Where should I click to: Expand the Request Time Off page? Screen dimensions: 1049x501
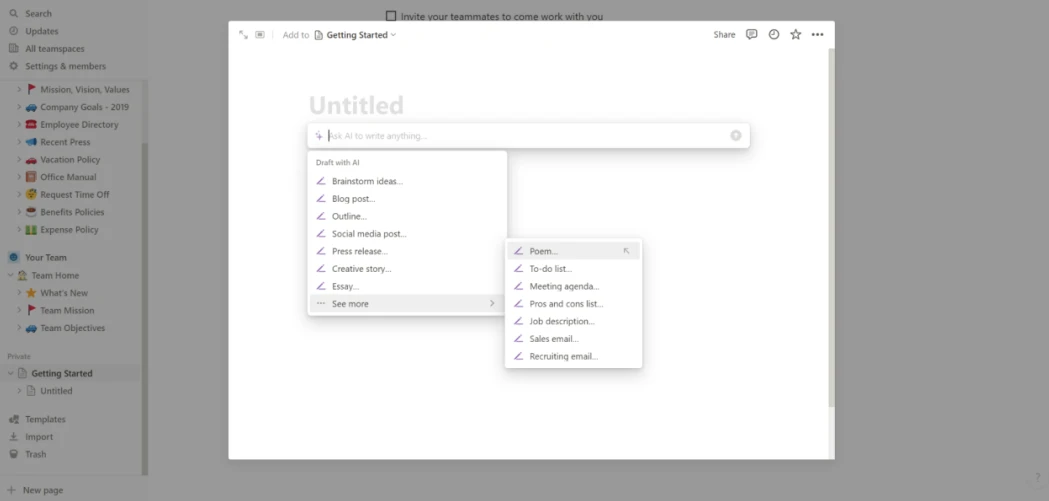[19, 195]
